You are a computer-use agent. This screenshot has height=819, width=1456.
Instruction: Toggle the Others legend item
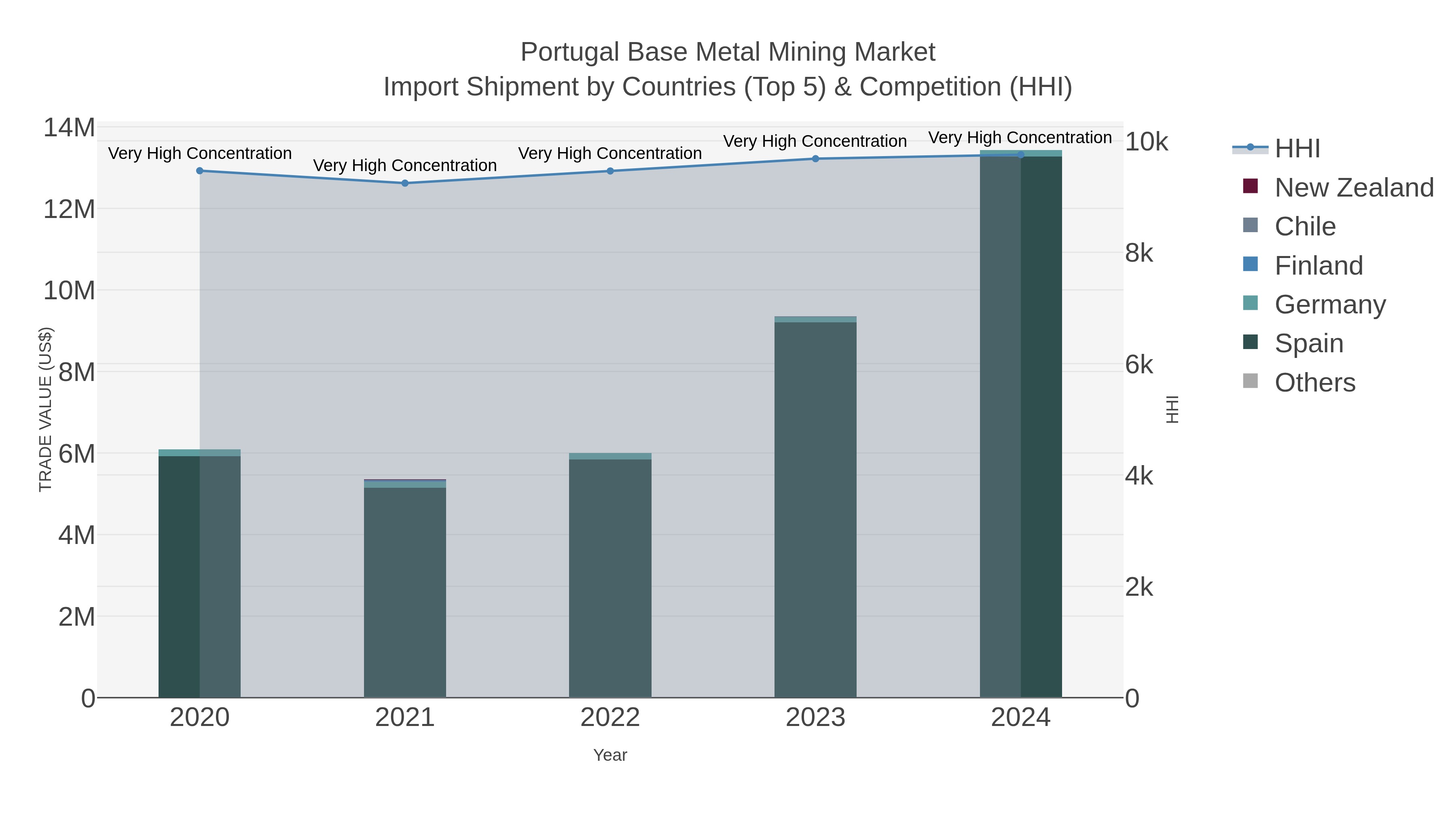click(1299, 382)
